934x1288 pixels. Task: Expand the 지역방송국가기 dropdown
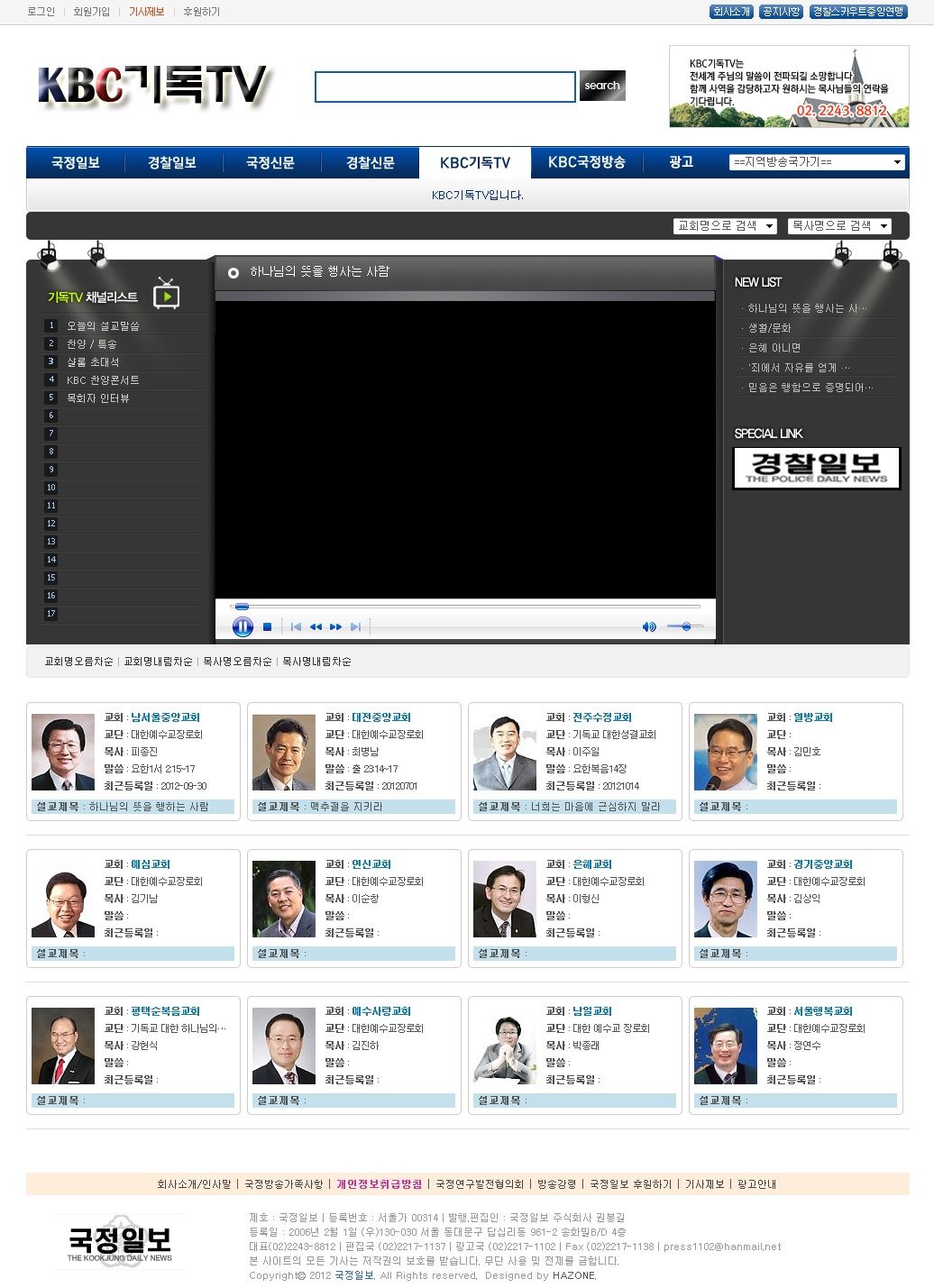click(x=817, y=162)
